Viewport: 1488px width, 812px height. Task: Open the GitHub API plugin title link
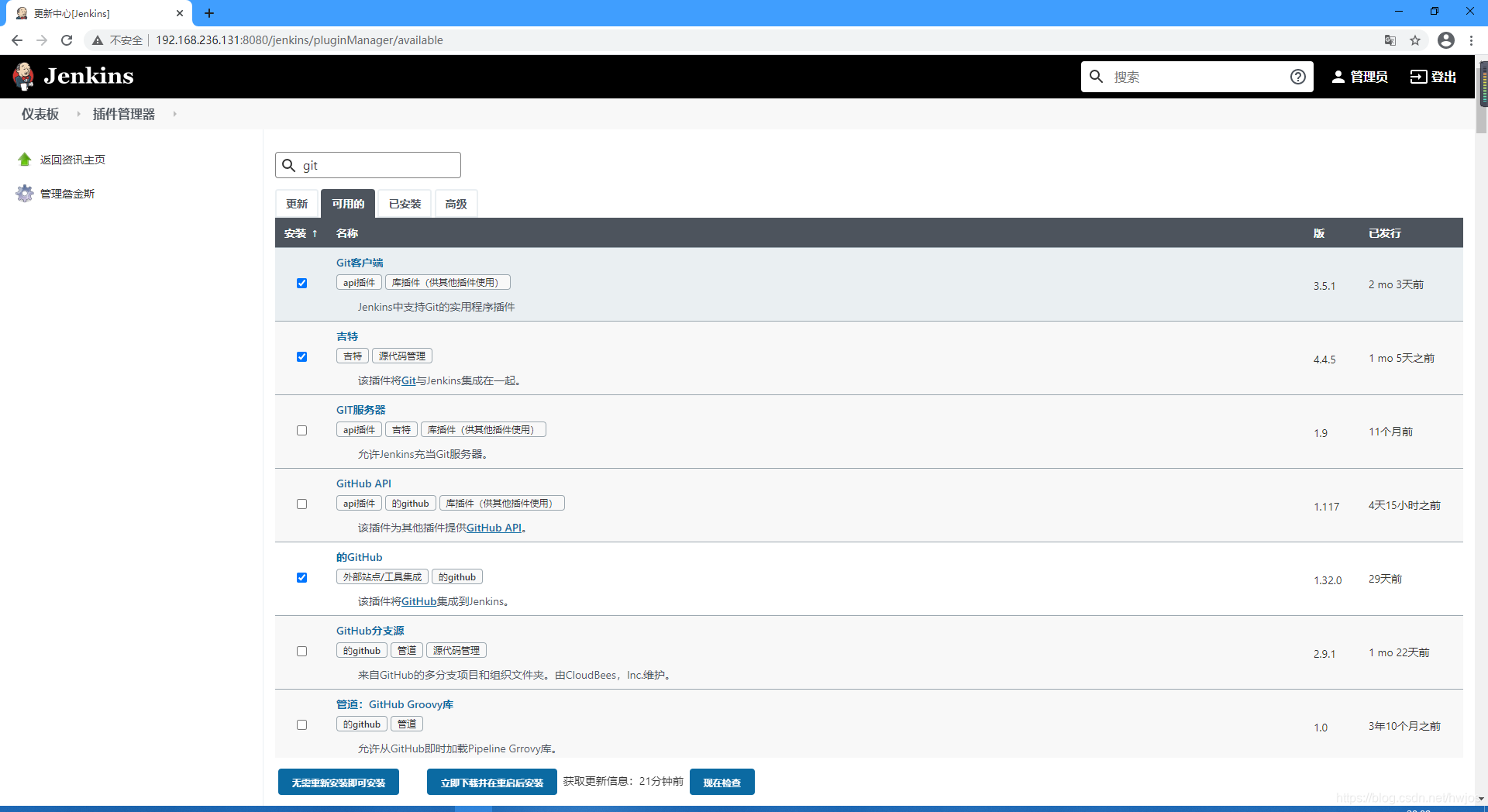pos(363,483)
